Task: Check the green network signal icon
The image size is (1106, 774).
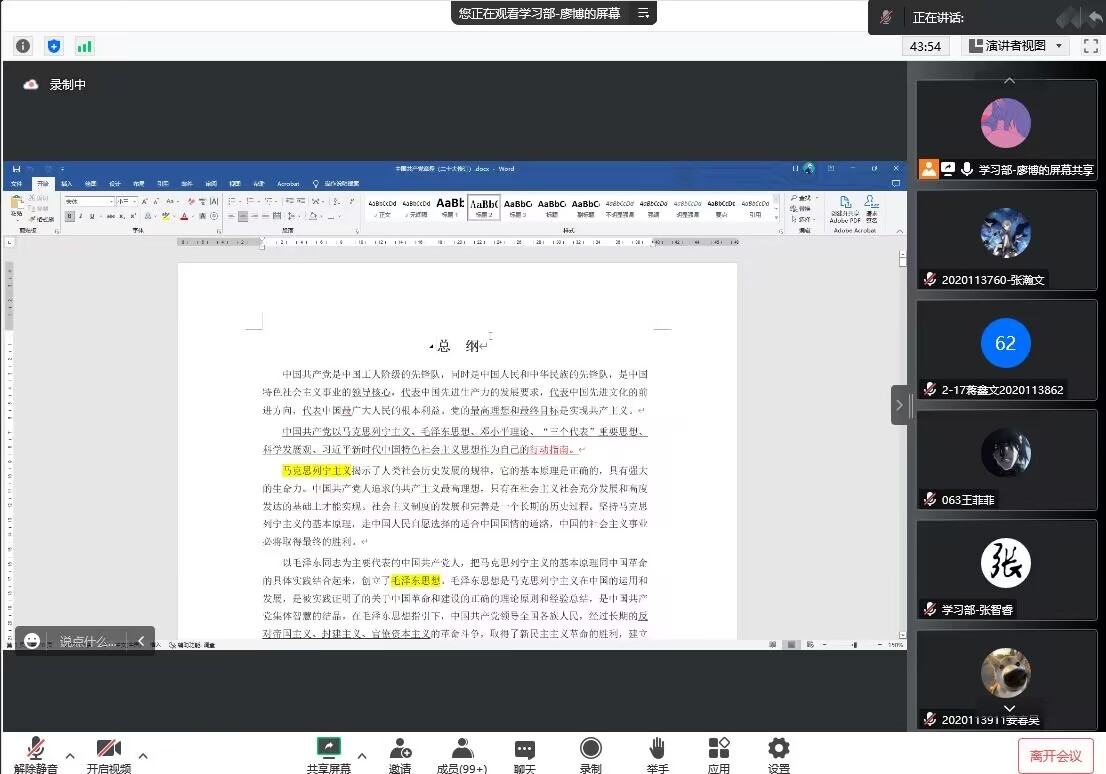Action: 85,46
